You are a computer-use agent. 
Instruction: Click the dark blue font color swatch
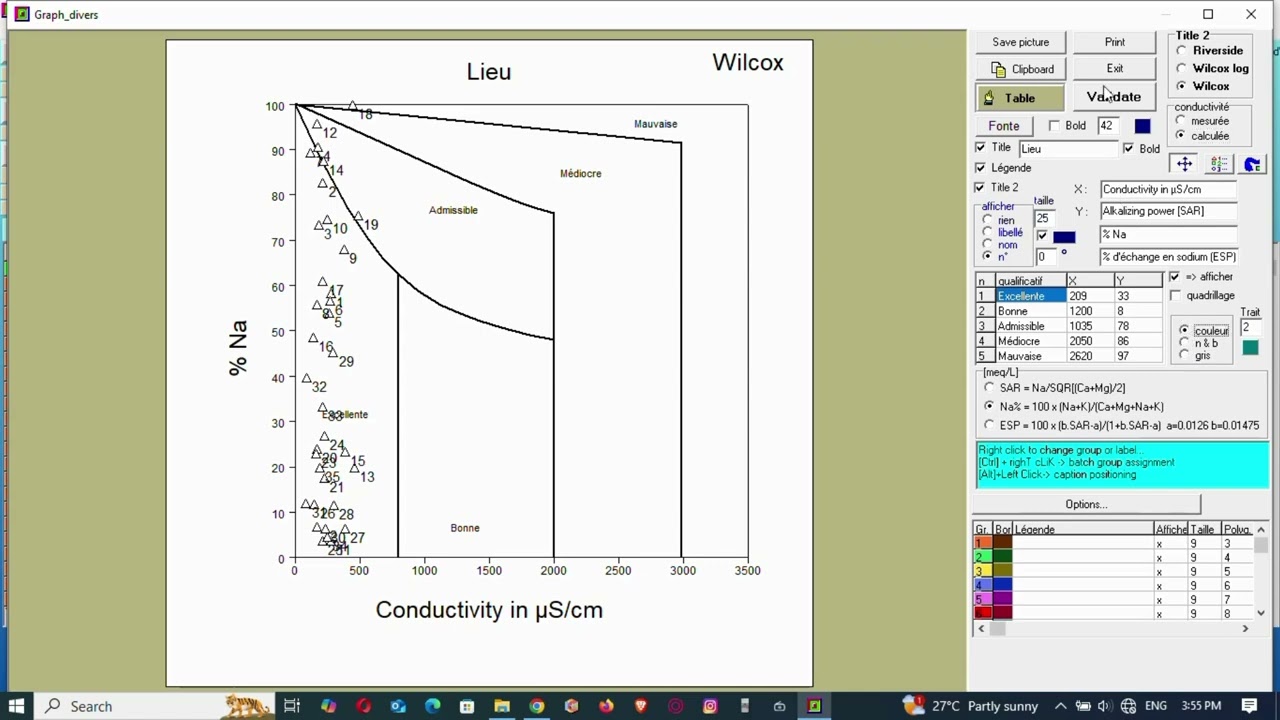(1142, 126)
